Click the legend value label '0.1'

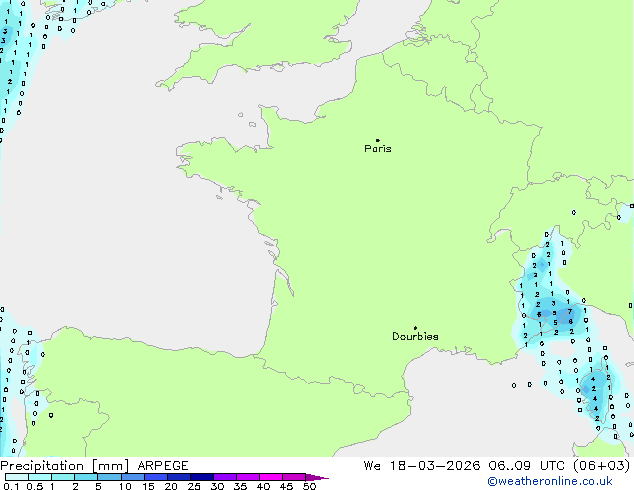click(x=11, y=486)
